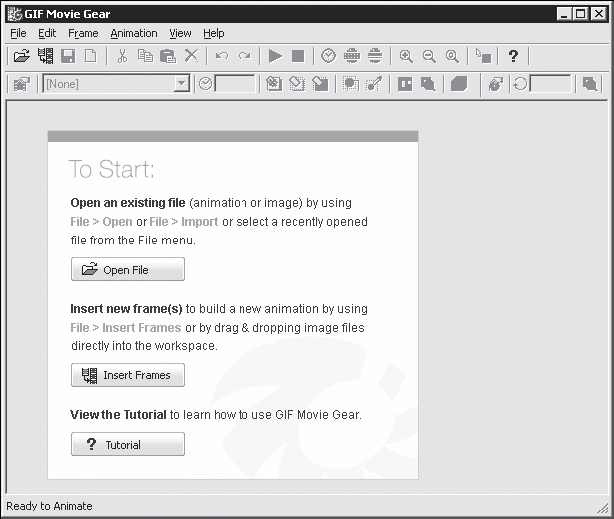Click the frame delay input field beside clock
The width and height of the screenshot is (614, 519).
[235, 85]
